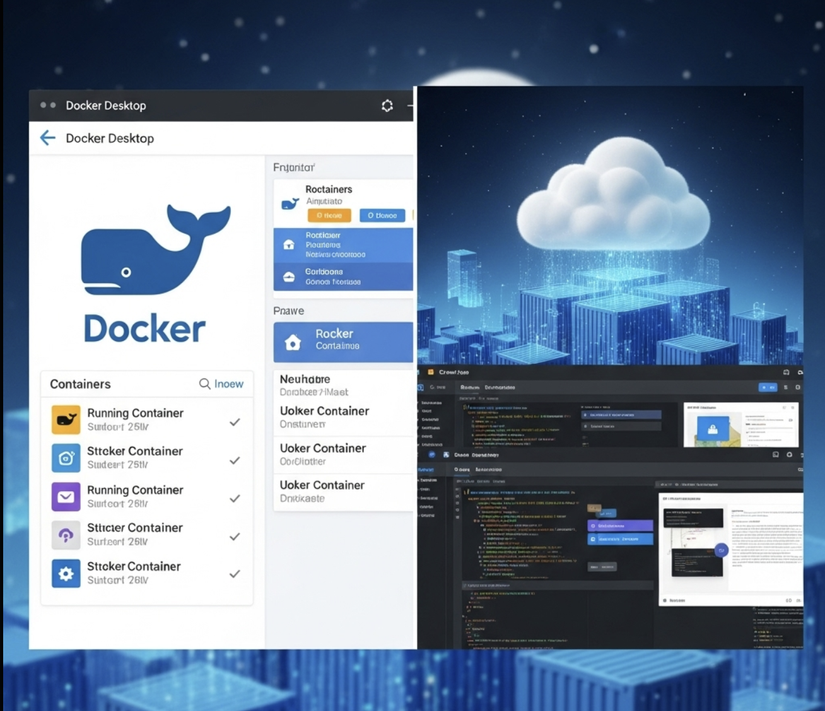Click the blue Docker wordmark under the whale
Screen dimensions: 825x711
144,328
